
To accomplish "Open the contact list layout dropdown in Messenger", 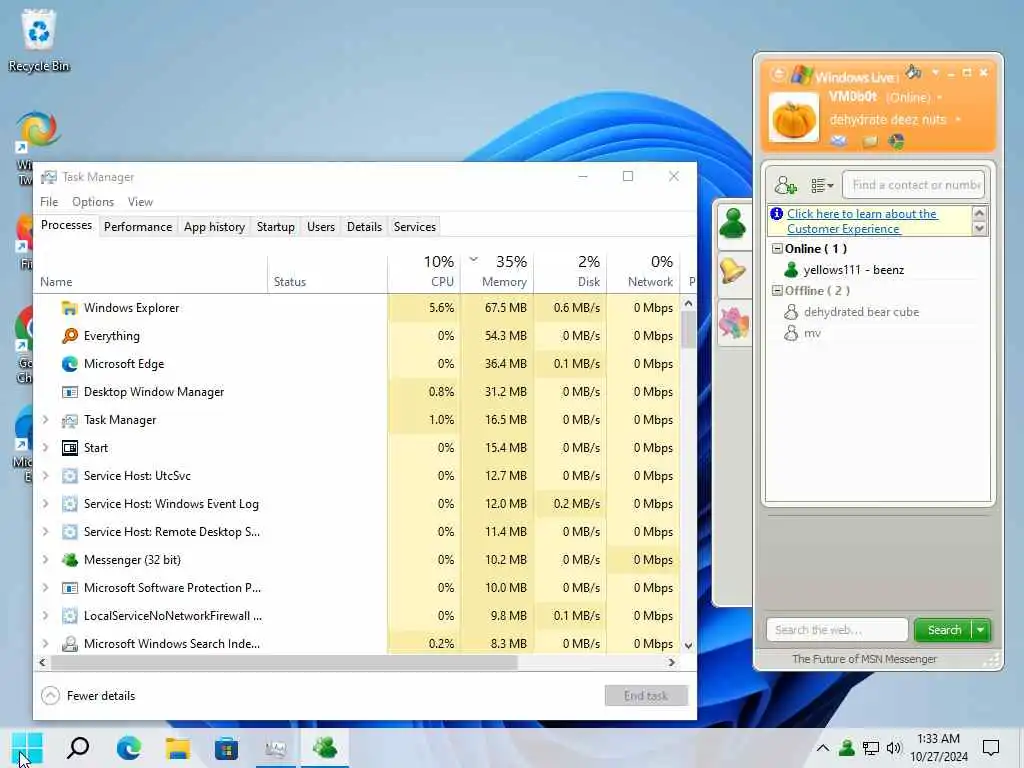I will pyautogui.click(x=822, y=185).
